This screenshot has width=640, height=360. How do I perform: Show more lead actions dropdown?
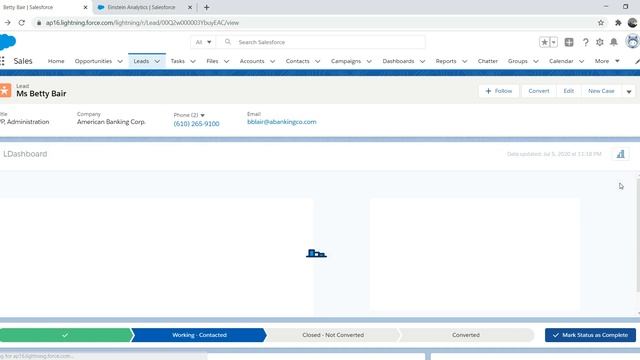[629, 91]
